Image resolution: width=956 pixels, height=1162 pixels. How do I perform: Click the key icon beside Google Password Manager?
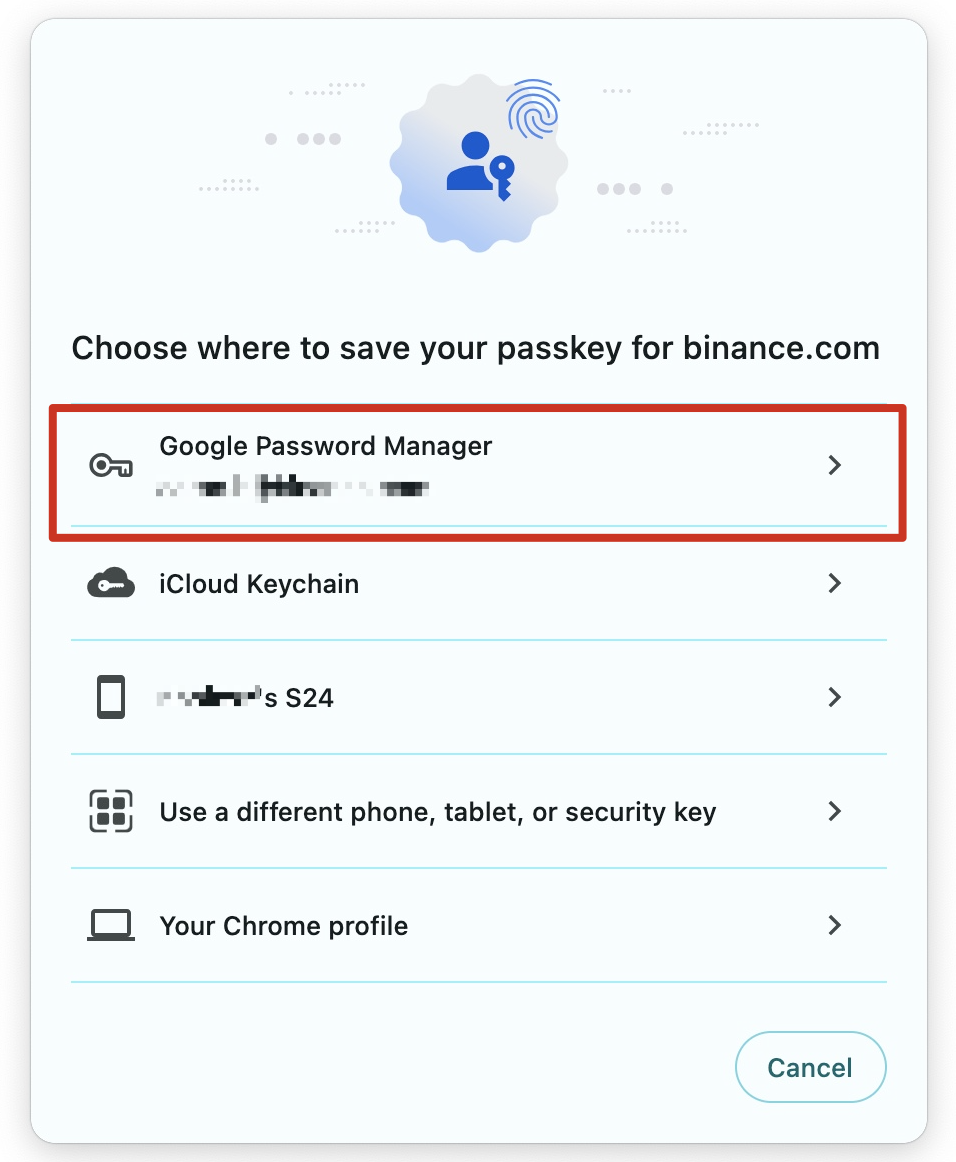tap(110, 465)
